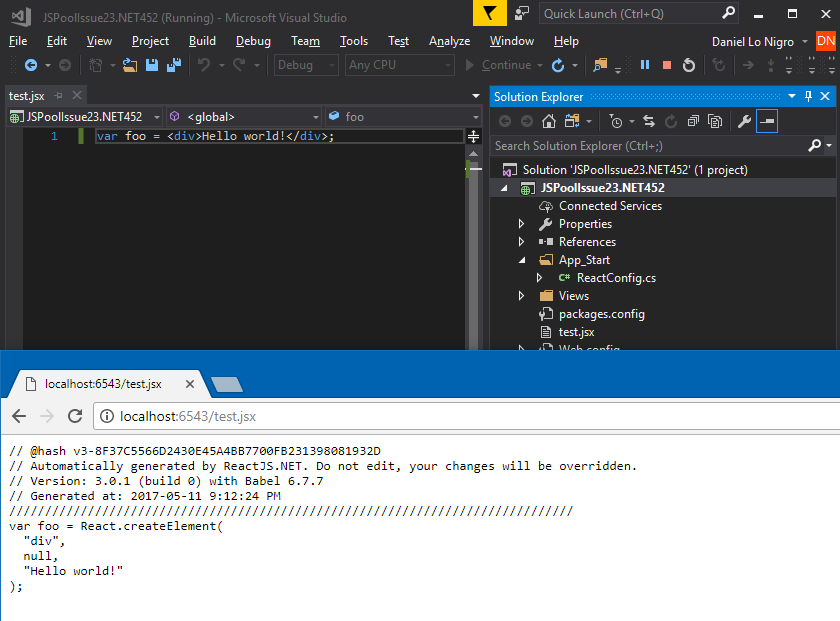The image size is (840, 621).
Task: Toggle the Solution Explorer auto-hide pin
Action: click(808, 96)
